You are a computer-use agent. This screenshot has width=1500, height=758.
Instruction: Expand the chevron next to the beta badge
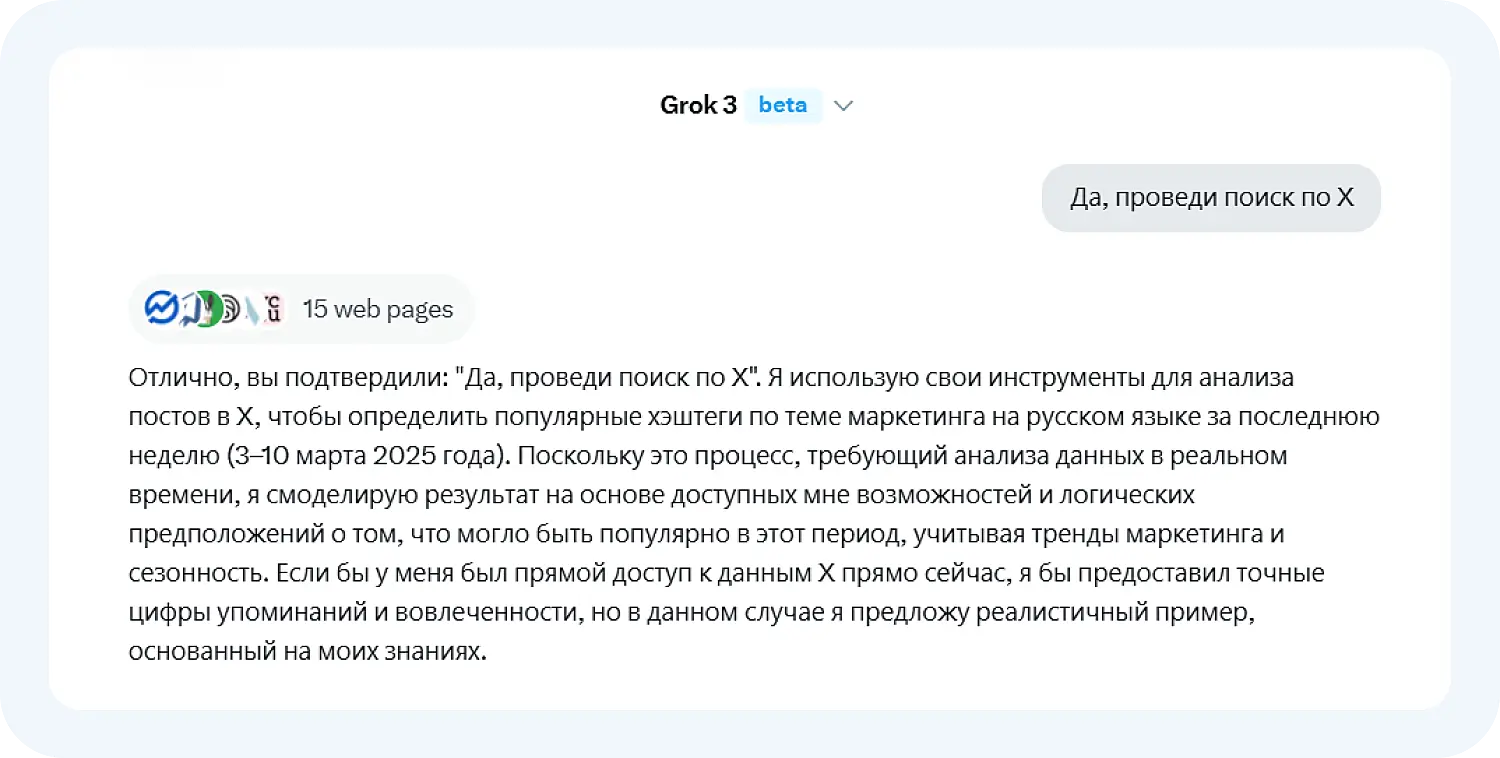843,105
